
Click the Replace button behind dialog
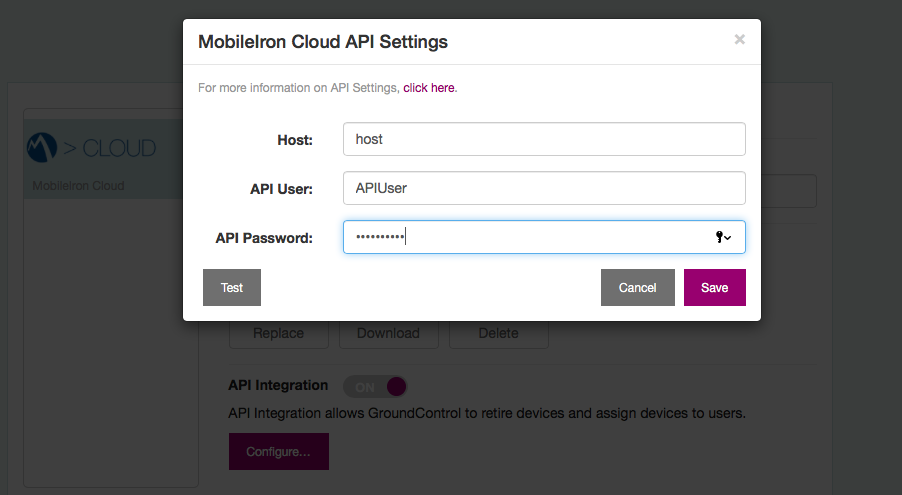pyautogui.click(x=278, y=334)
